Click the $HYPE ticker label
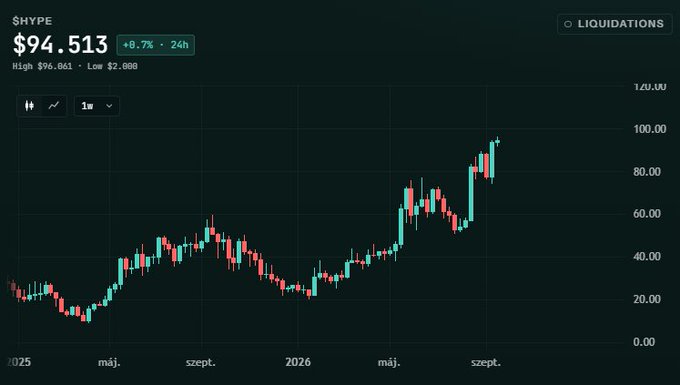 (x=33, y=21)
